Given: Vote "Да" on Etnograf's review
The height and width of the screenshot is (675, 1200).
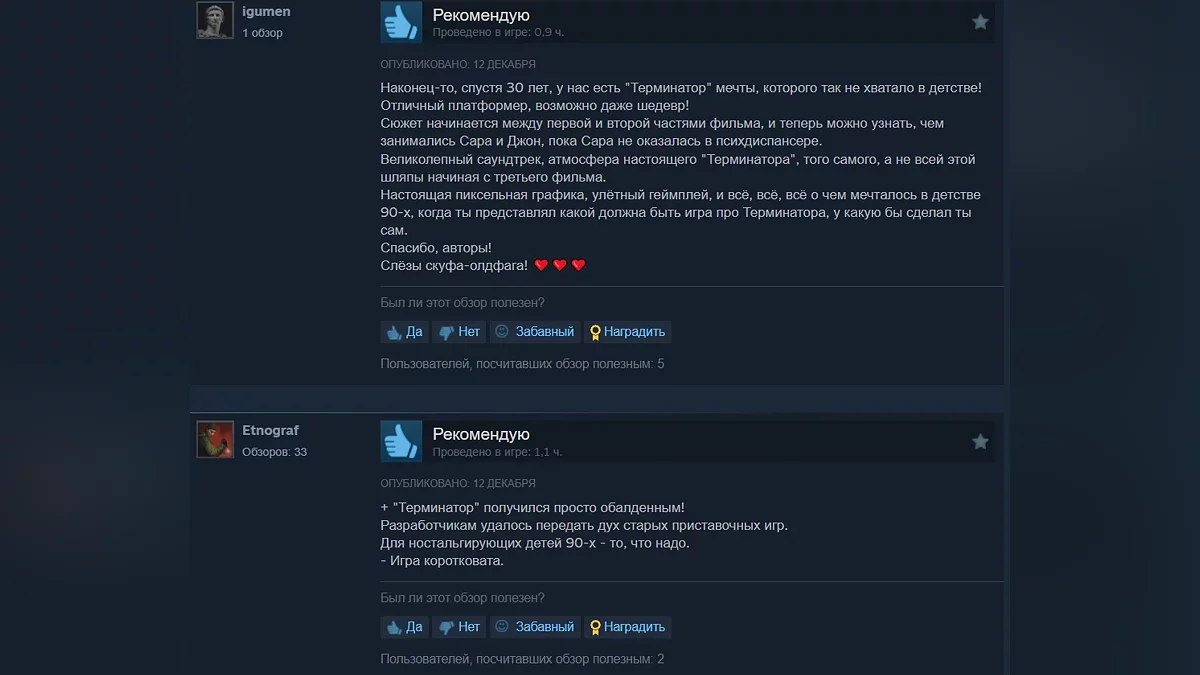Looking at the screenshot, I should (x=405, y=627).
